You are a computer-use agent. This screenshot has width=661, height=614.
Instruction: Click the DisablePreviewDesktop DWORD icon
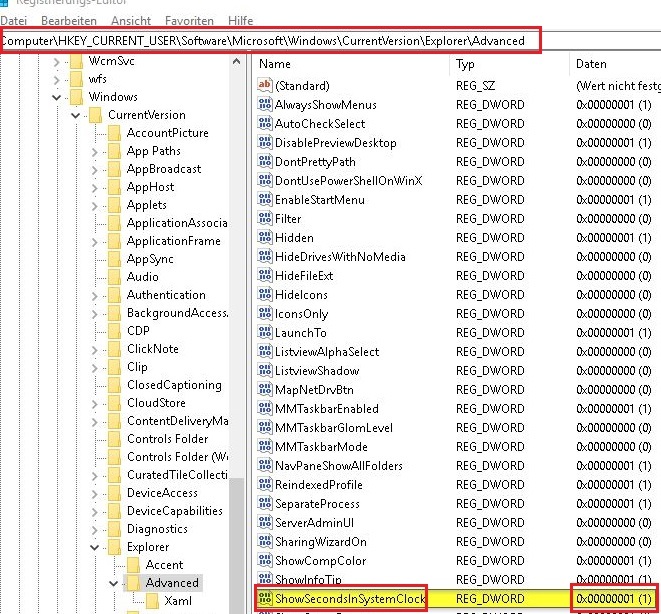(265, 142)
